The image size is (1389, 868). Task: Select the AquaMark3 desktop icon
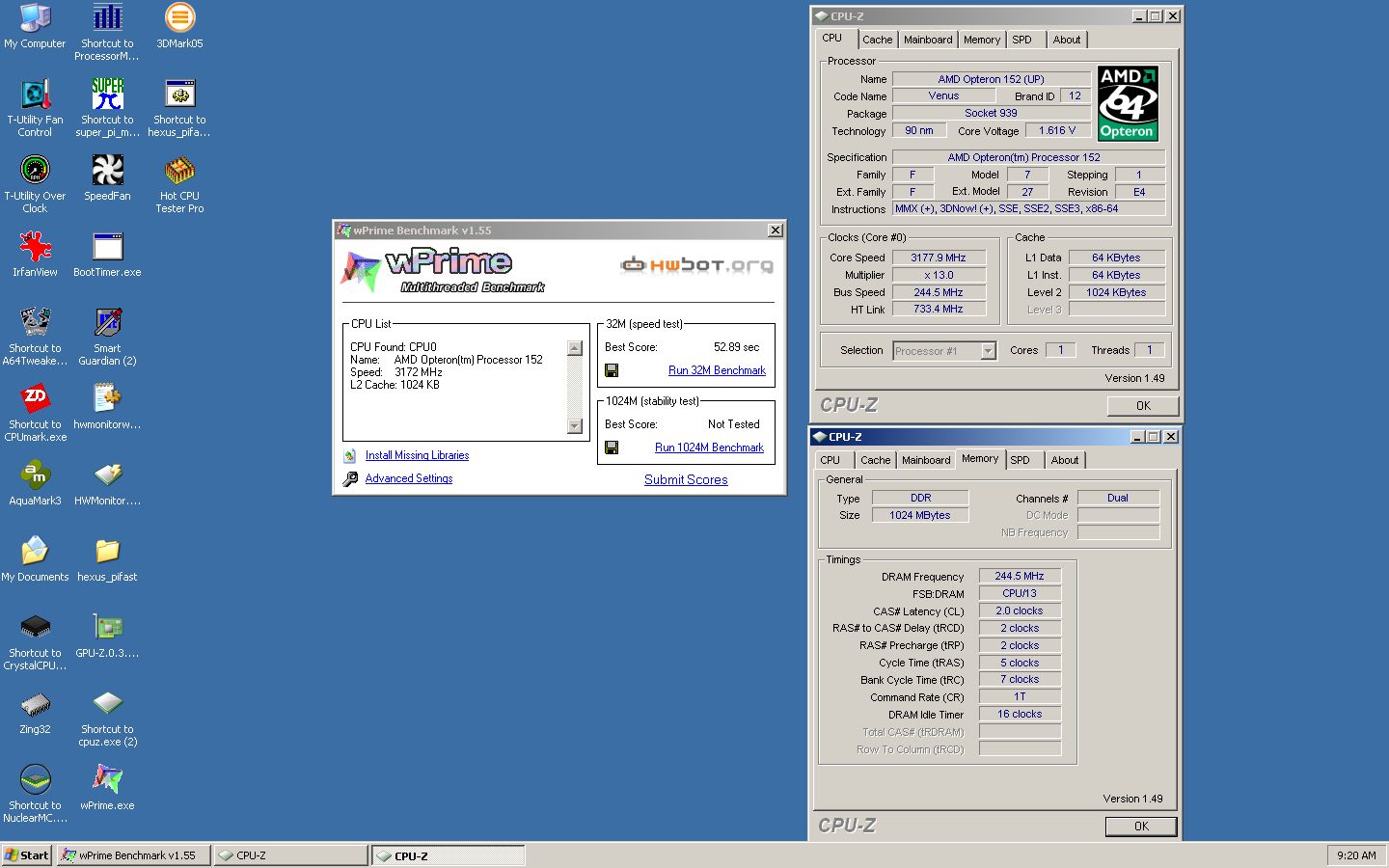[x=35, y=475]
